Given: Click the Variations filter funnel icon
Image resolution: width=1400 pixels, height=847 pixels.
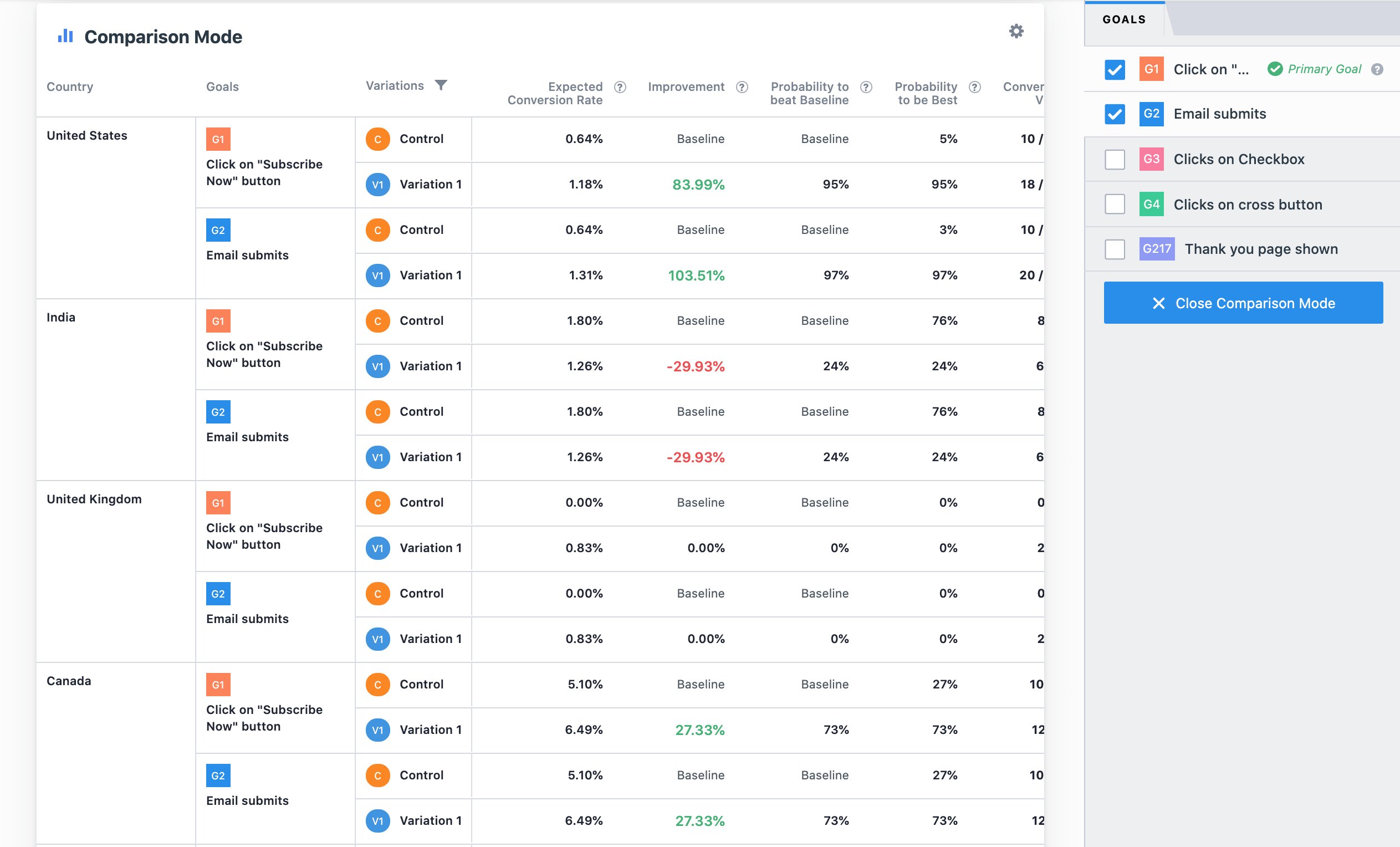Looking at the screenshot, I should pyautogui.click(x=441, y=85).
